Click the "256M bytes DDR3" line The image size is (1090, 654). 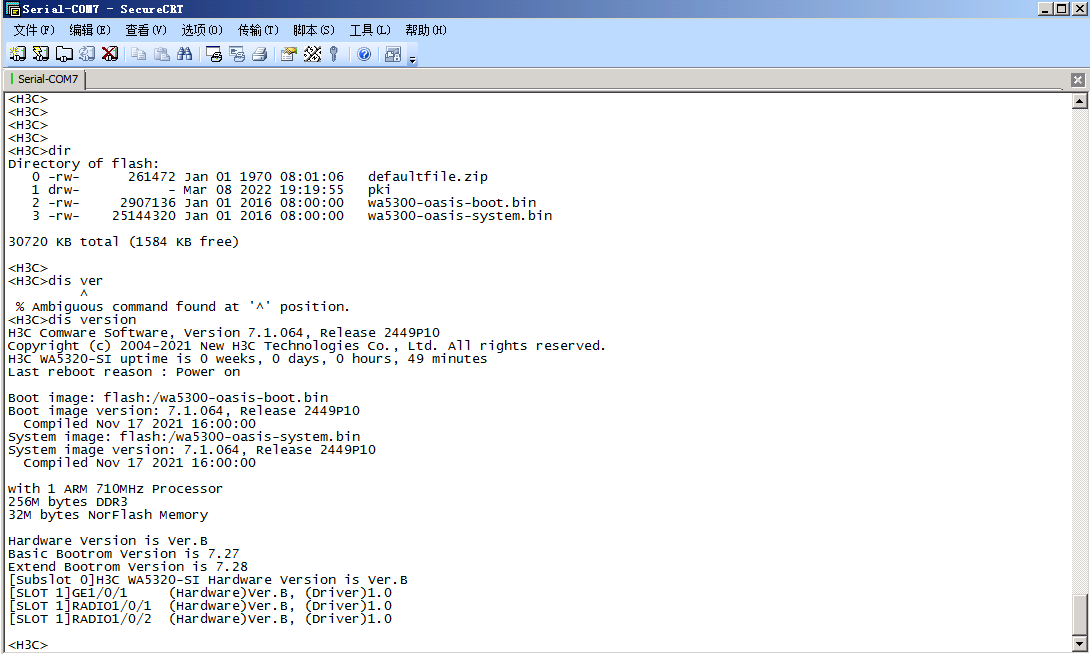pos(67,502)
